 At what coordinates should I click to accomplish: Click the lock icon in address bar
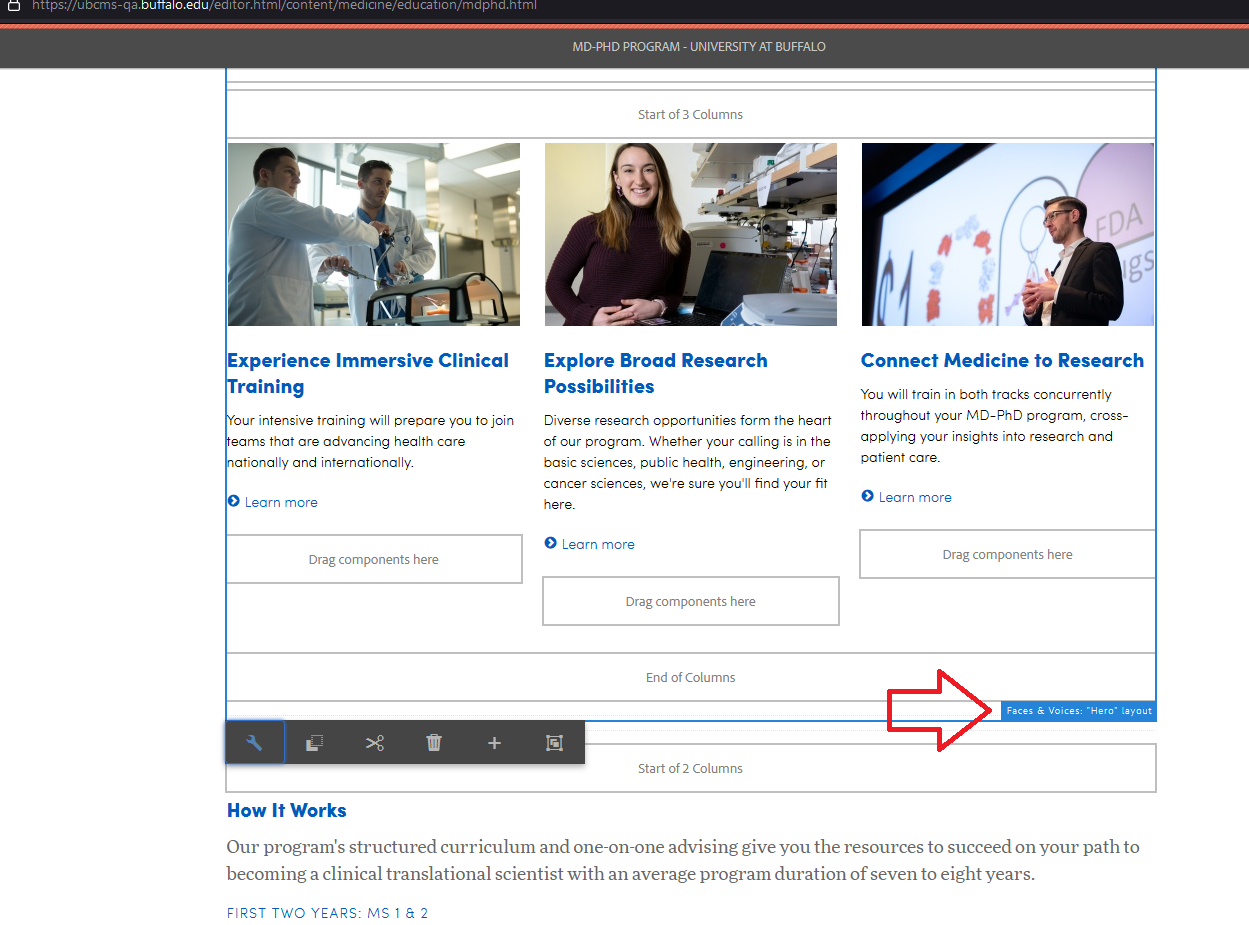tap(14, 5)
